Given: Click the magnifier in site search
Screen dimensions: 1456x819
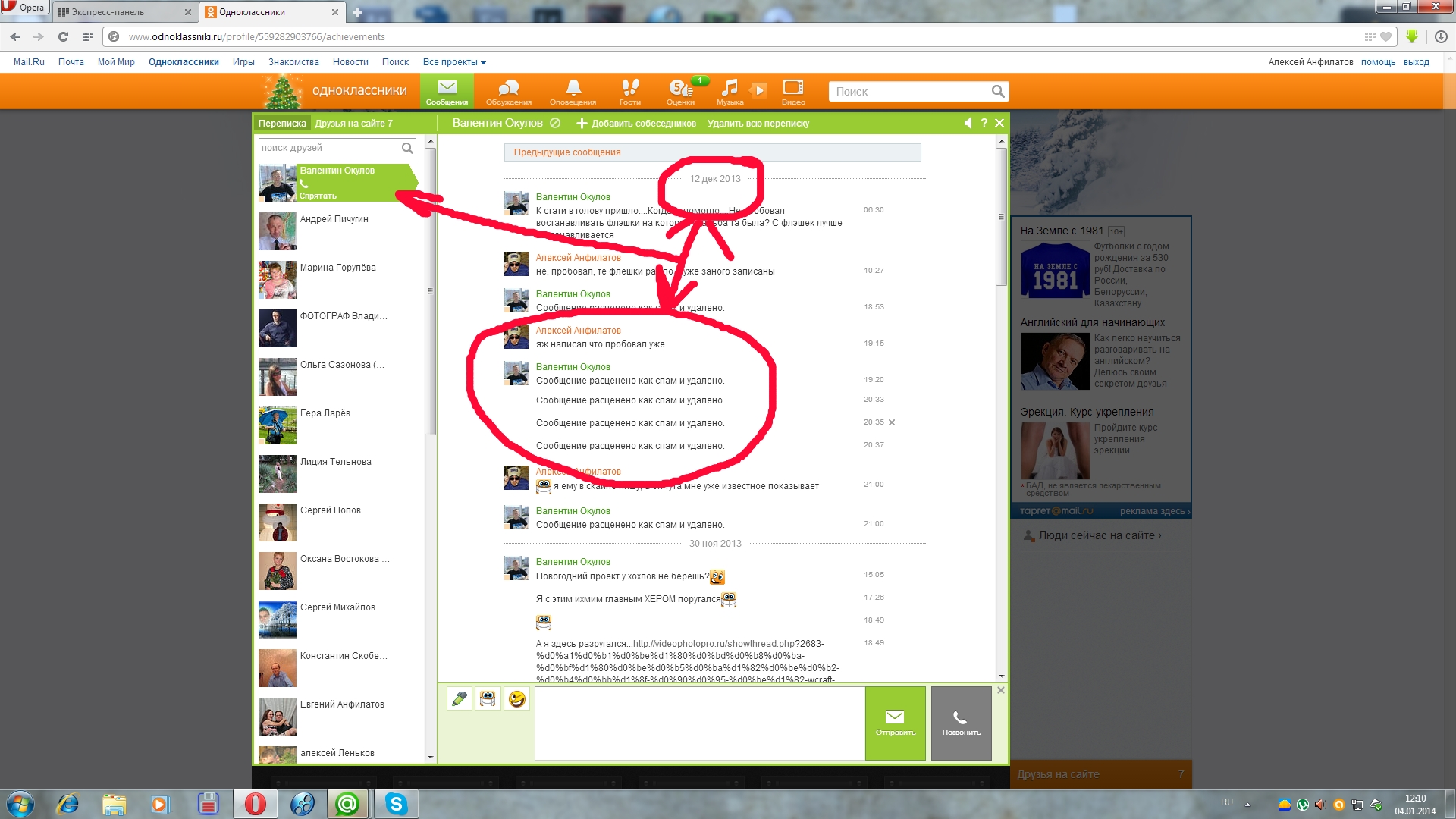Looking at the screenshot, I should 998,92.
